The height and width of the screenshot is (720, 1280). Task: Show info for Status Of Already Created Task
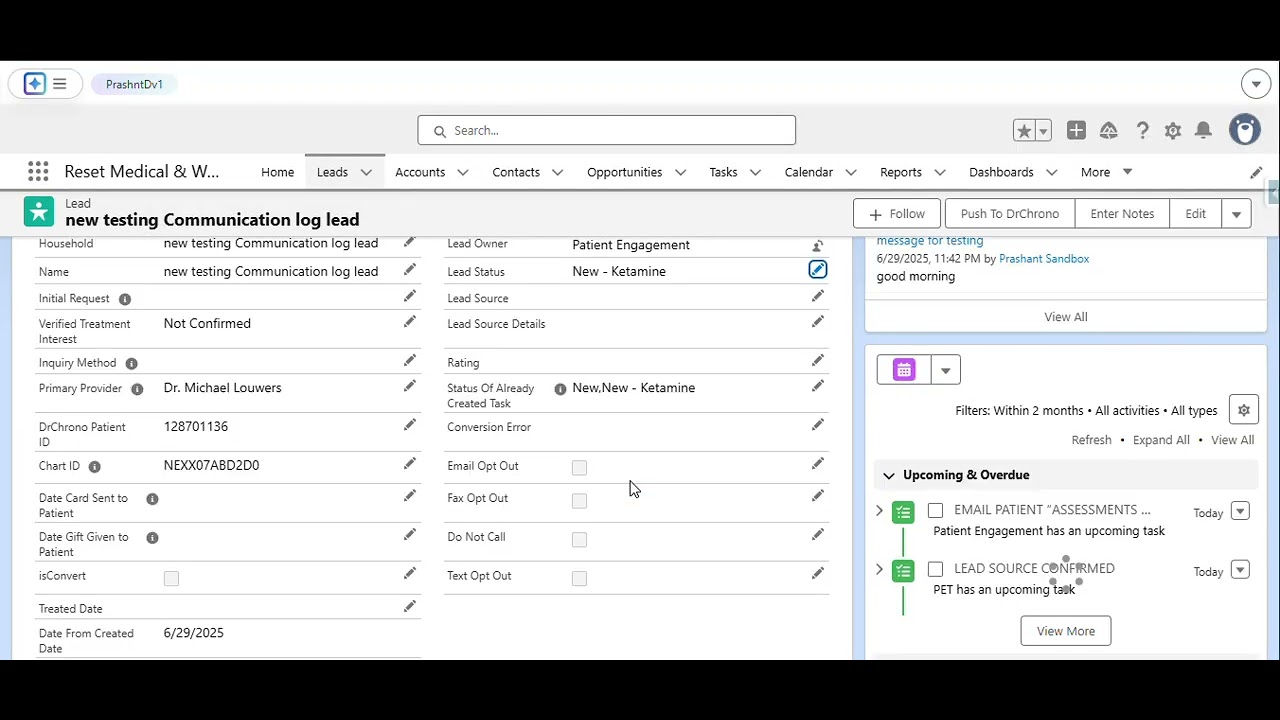click(560, 389)
